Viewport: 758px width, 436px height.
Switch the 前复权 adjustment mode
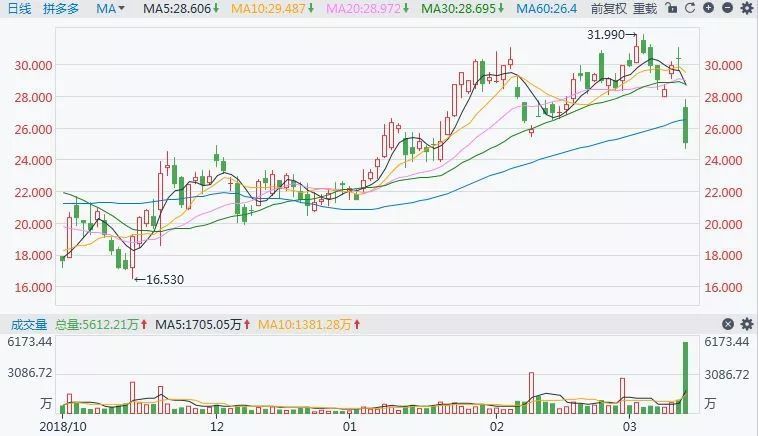click(x=609, y=9)
